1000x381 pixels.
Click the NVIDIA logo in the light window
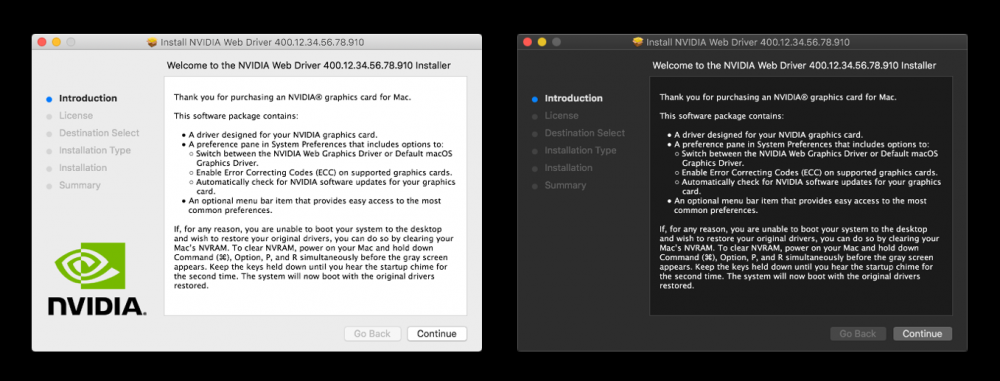97,279
